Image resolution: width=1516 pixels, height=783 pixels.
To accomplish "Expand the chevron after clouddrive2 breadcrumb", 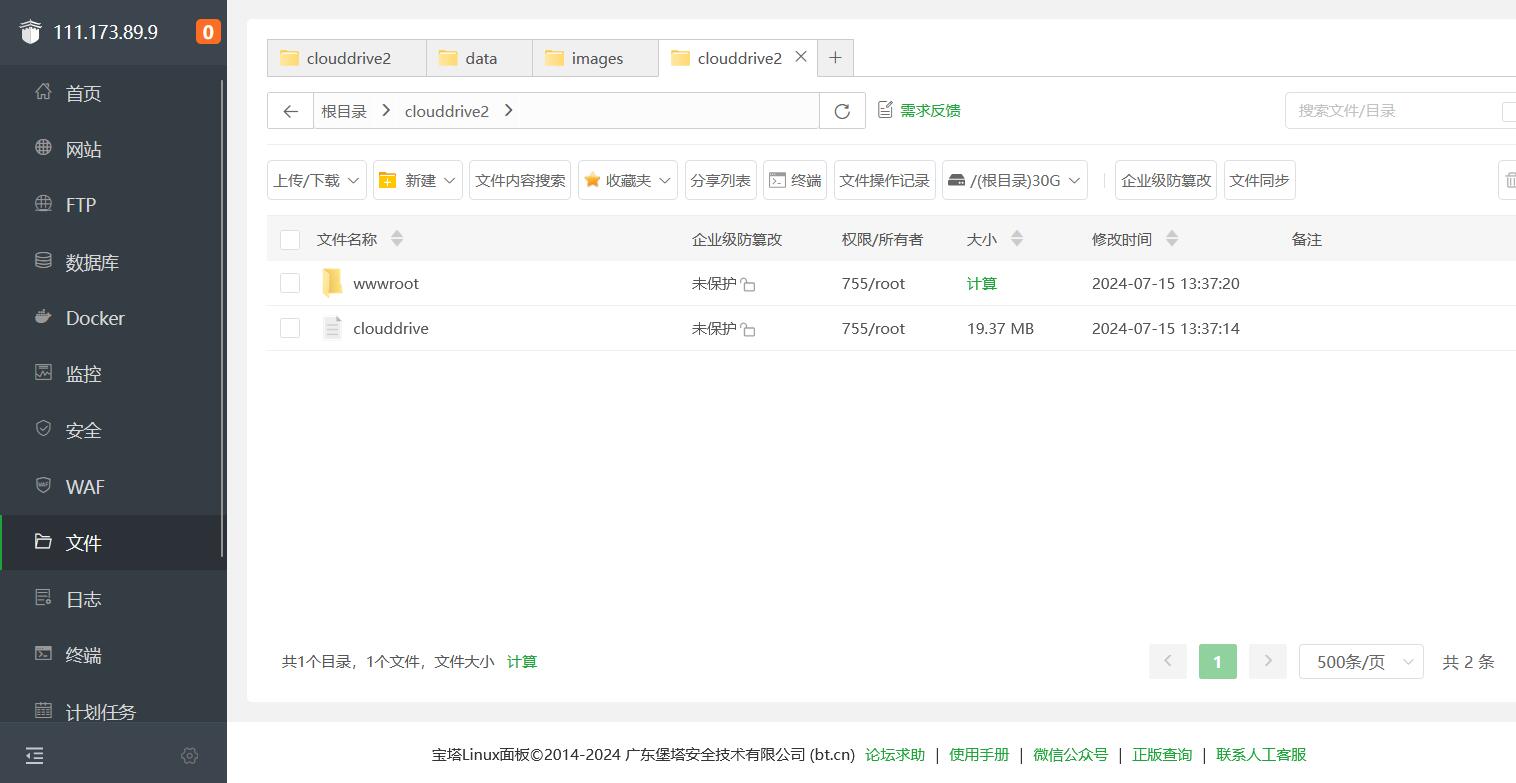I will click(509, 111).
